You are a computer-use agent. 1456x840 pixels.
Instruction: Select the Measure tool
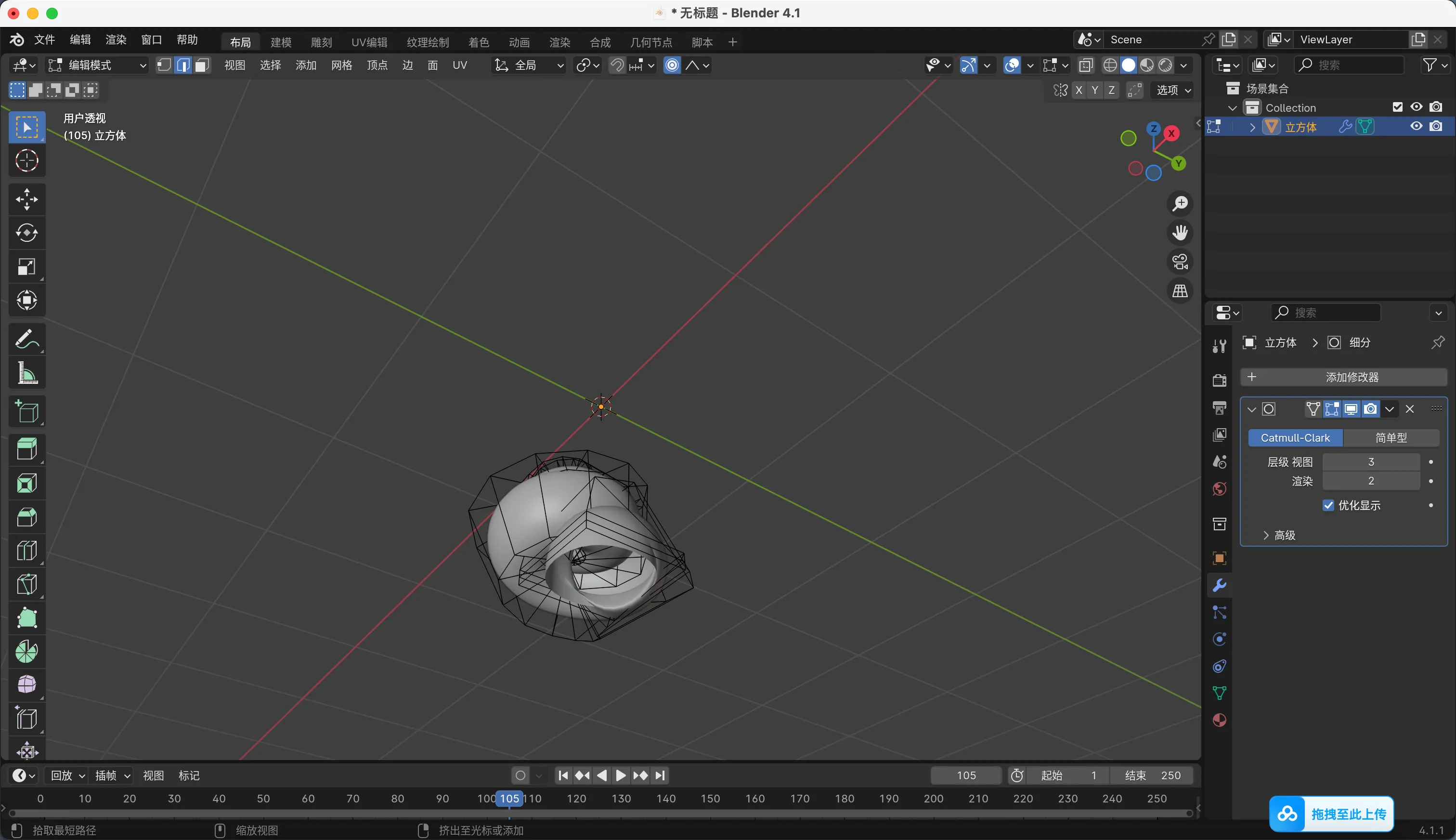[26, 373]
